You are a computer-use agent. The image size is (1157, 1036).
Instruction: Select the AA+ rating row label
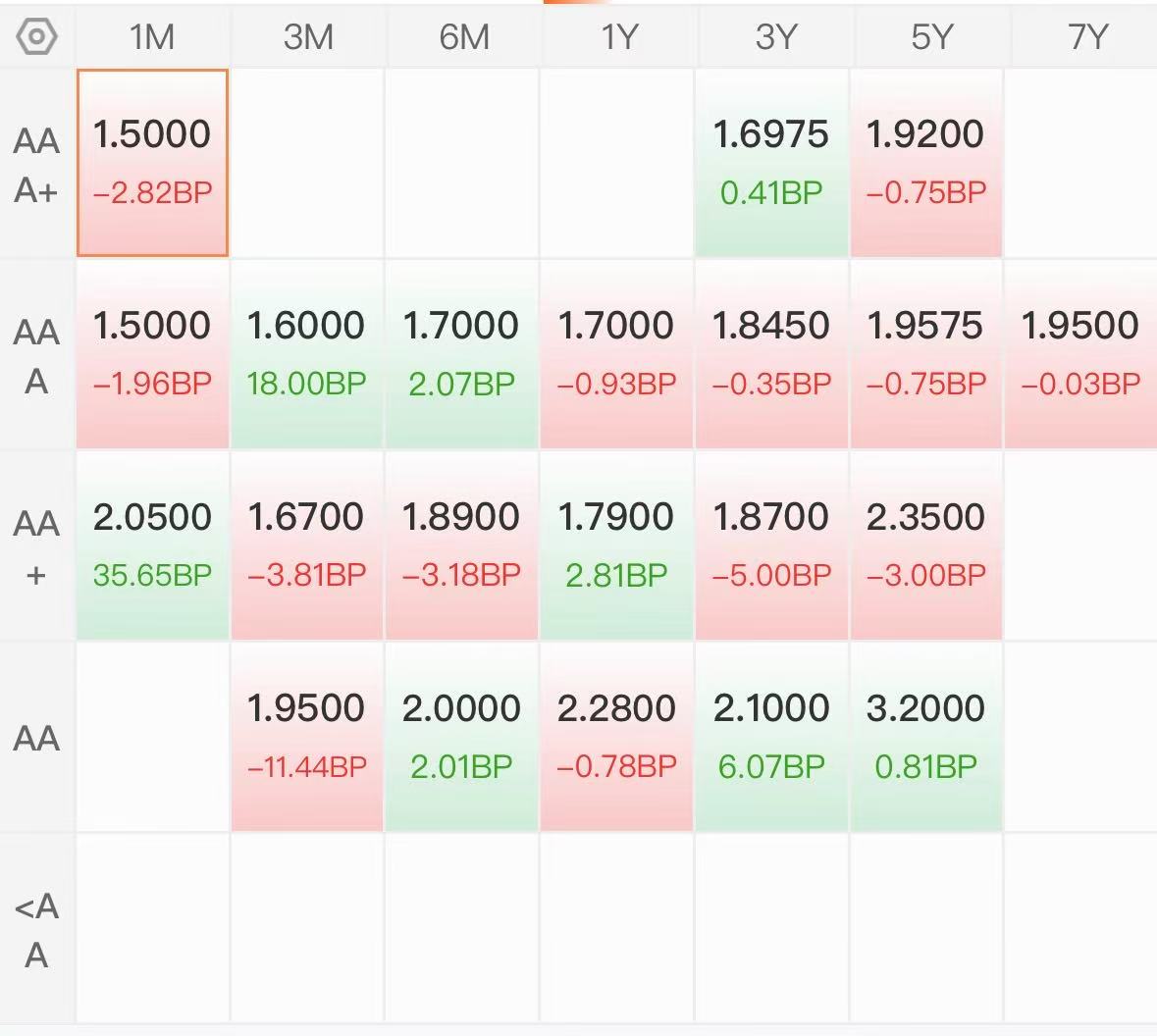pyautogui.click(x=36, y=546)
